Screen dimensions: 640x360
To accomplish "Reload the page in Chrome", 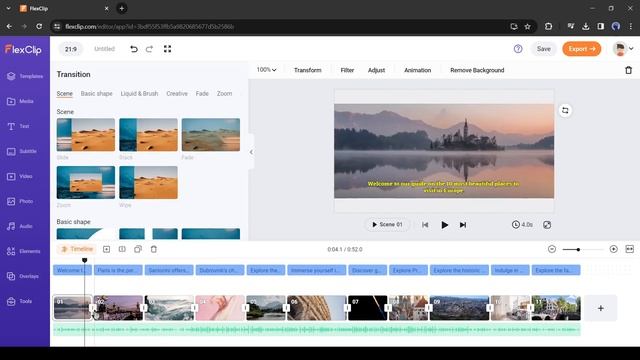I will (x=39, y=27).
